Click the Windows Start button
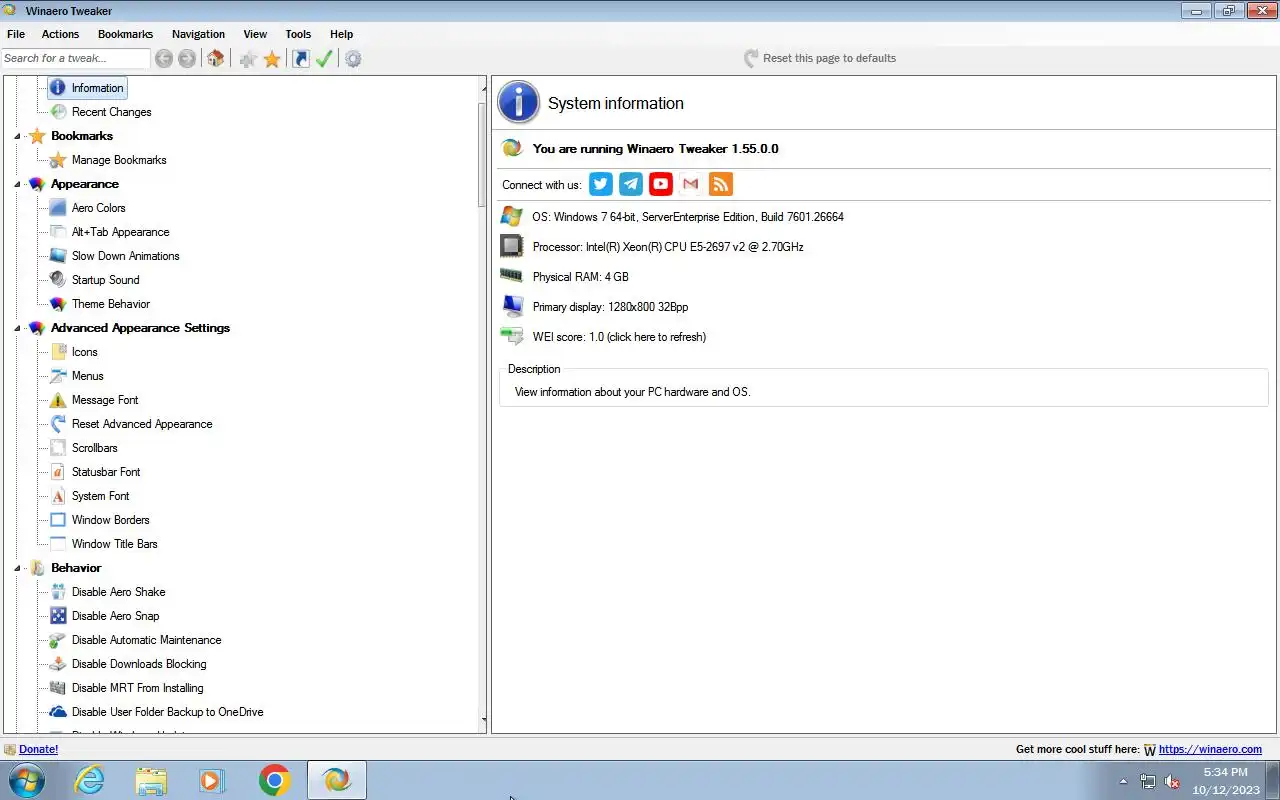The width and height of the screenshot is (1280, 800). coord(27,780)
